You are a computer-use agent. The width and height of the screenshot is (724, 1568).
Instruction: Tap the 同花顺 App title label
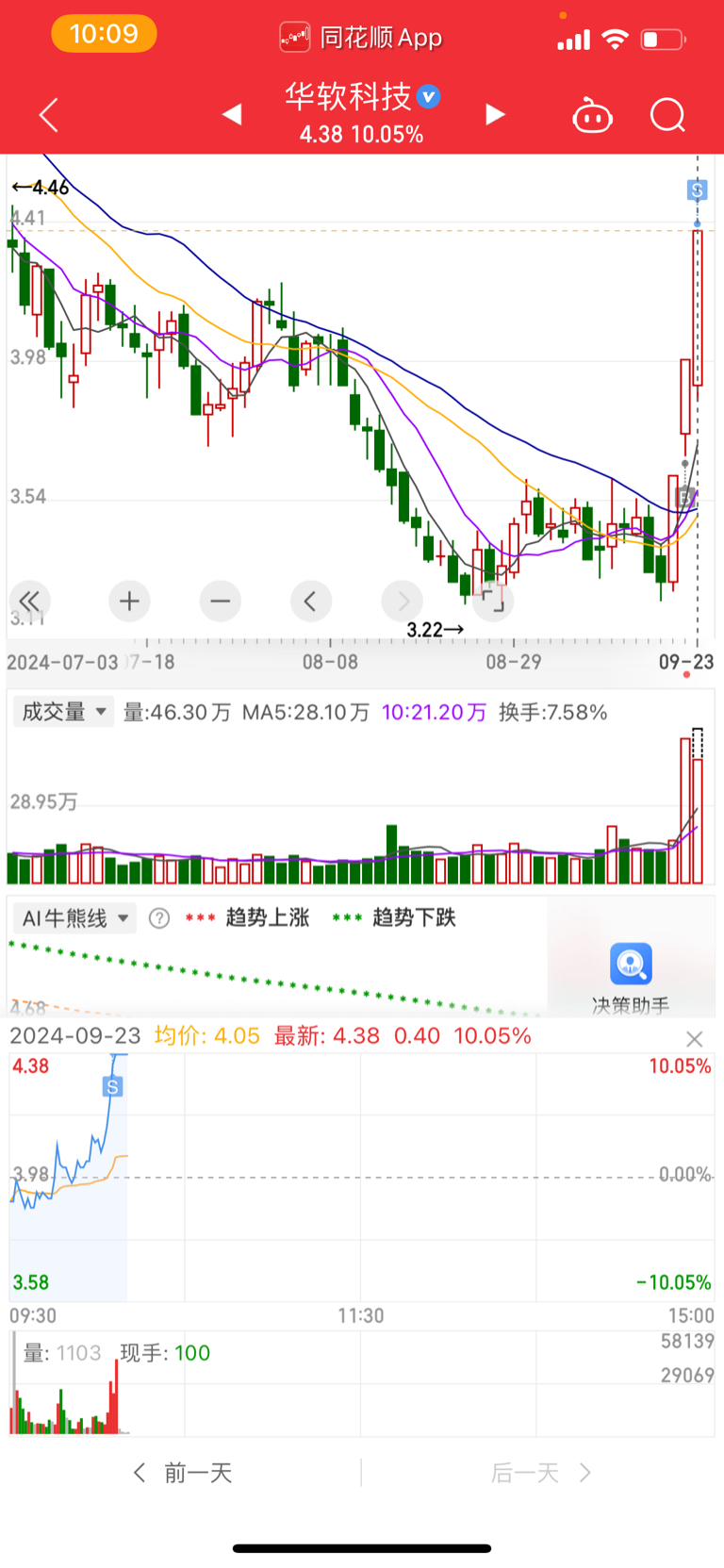pyautogui.click(x=381, y=38)
